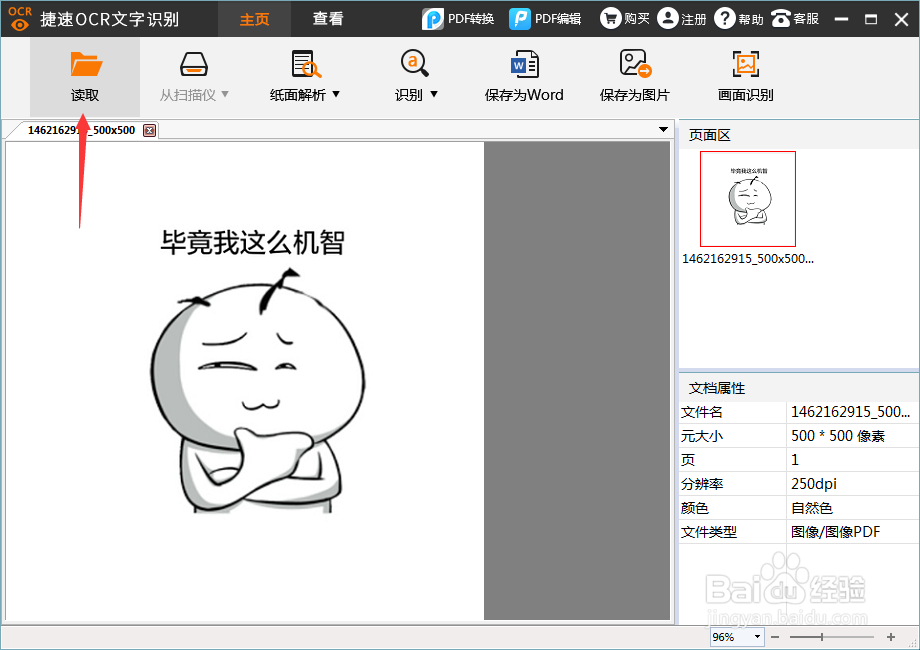Open the 购买 purchase option

624,18
